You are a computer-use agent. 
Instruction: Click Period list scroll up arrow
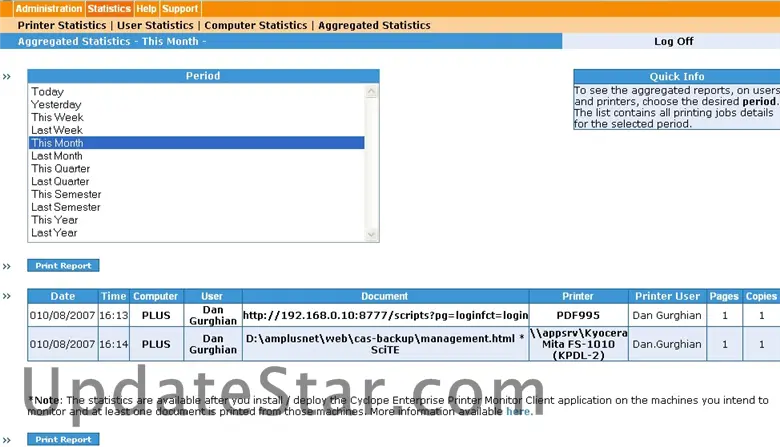371,91
